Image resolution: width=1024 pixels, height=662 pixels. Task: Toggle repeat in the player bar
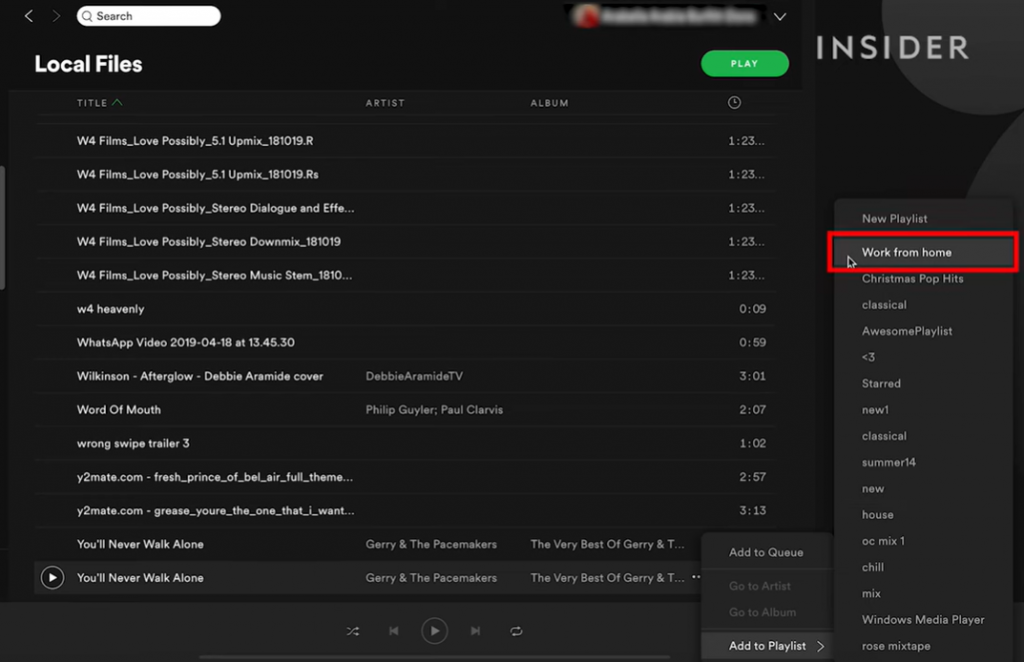pos(516,631)
